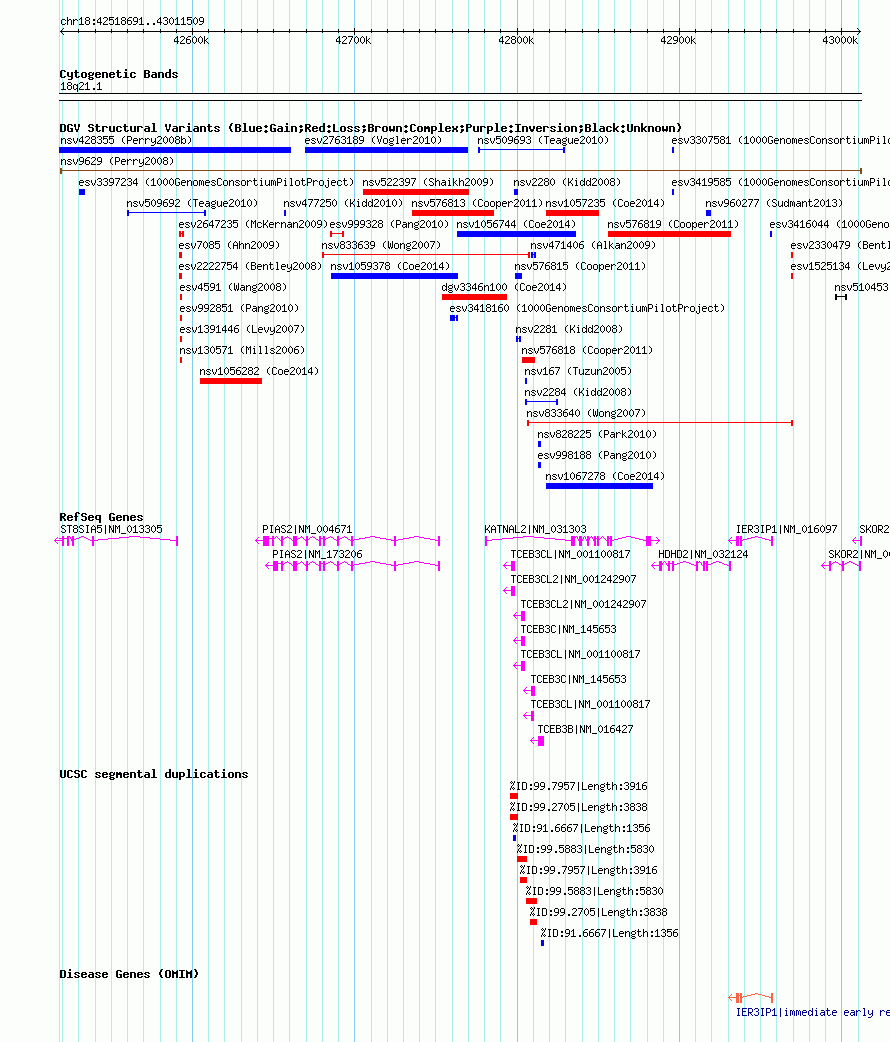This screenshot has width=890, height=1042.
Task: Click the red IER3IP1 OMIM gene glyph
Action: click(x=751, y=997)
